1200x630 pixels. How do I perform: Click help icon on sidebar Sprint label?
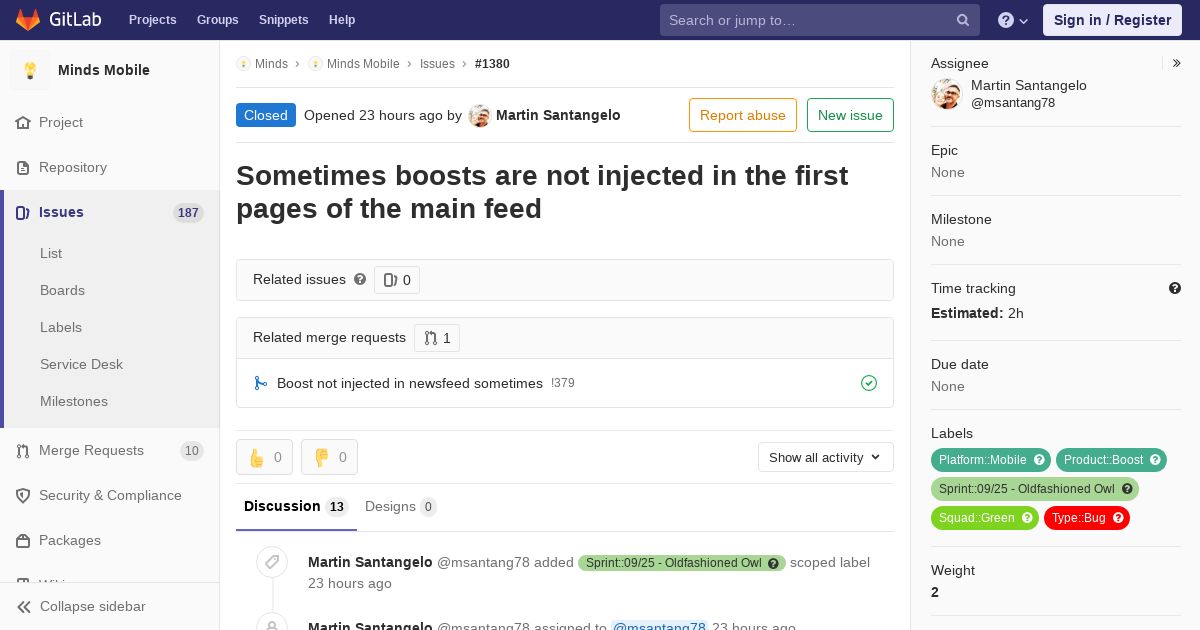pos(1127,489)
